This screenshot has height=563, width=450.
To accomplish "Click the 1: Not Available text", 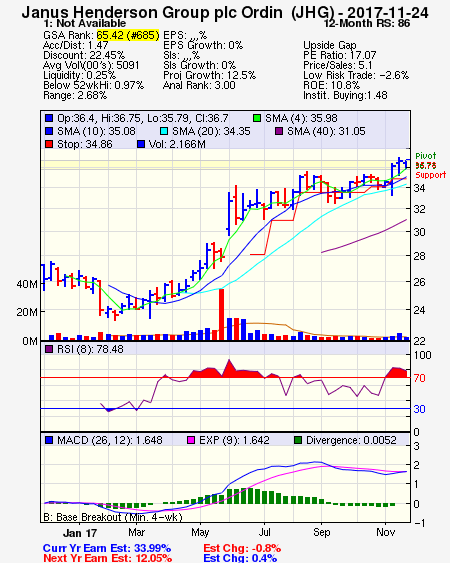I will 84,23.
